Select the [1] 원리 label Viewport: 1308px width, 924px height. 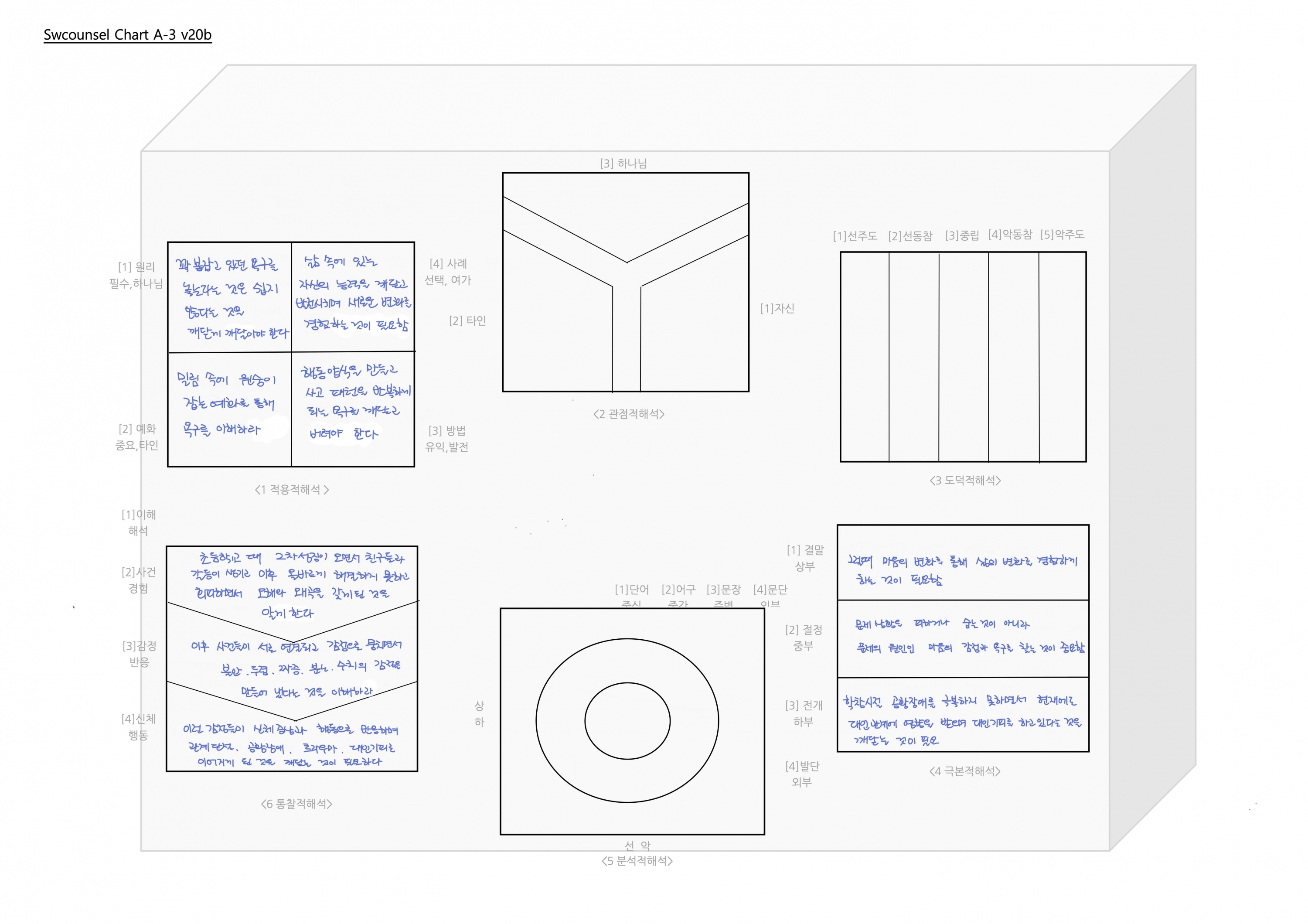pos(136,266)
